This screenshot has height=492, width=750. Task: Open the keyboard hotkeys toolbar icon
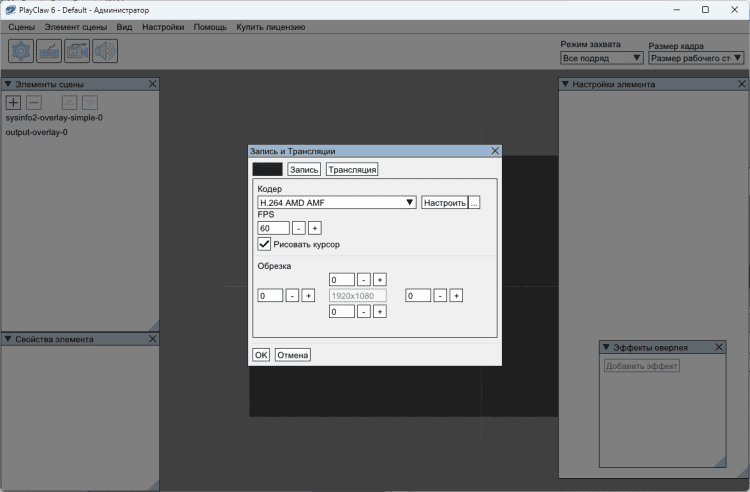click(x=49, y=51)
